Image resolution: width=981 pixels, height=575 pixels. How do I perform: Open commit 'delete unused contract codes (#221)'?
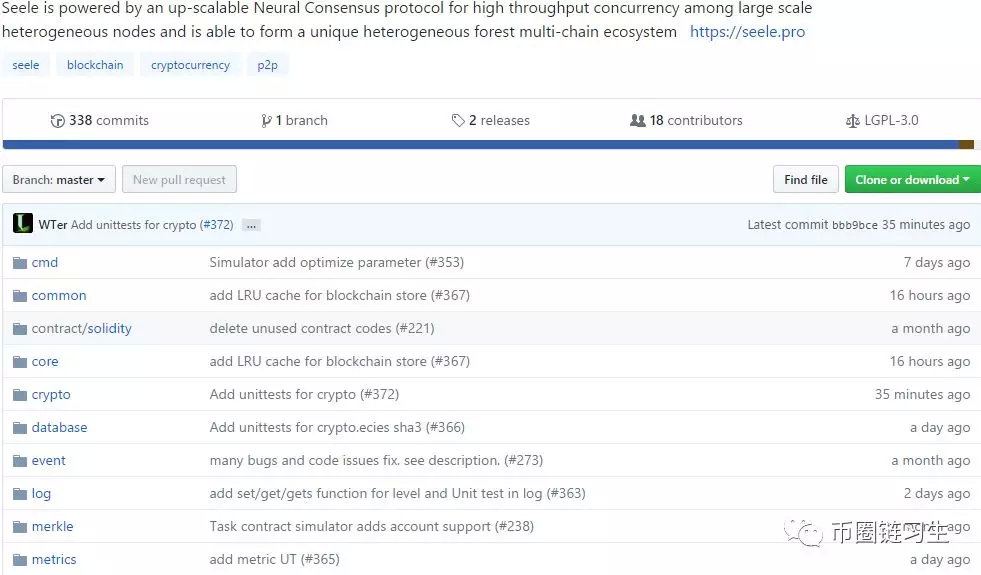pyautogui.click(x=322, y=329)
